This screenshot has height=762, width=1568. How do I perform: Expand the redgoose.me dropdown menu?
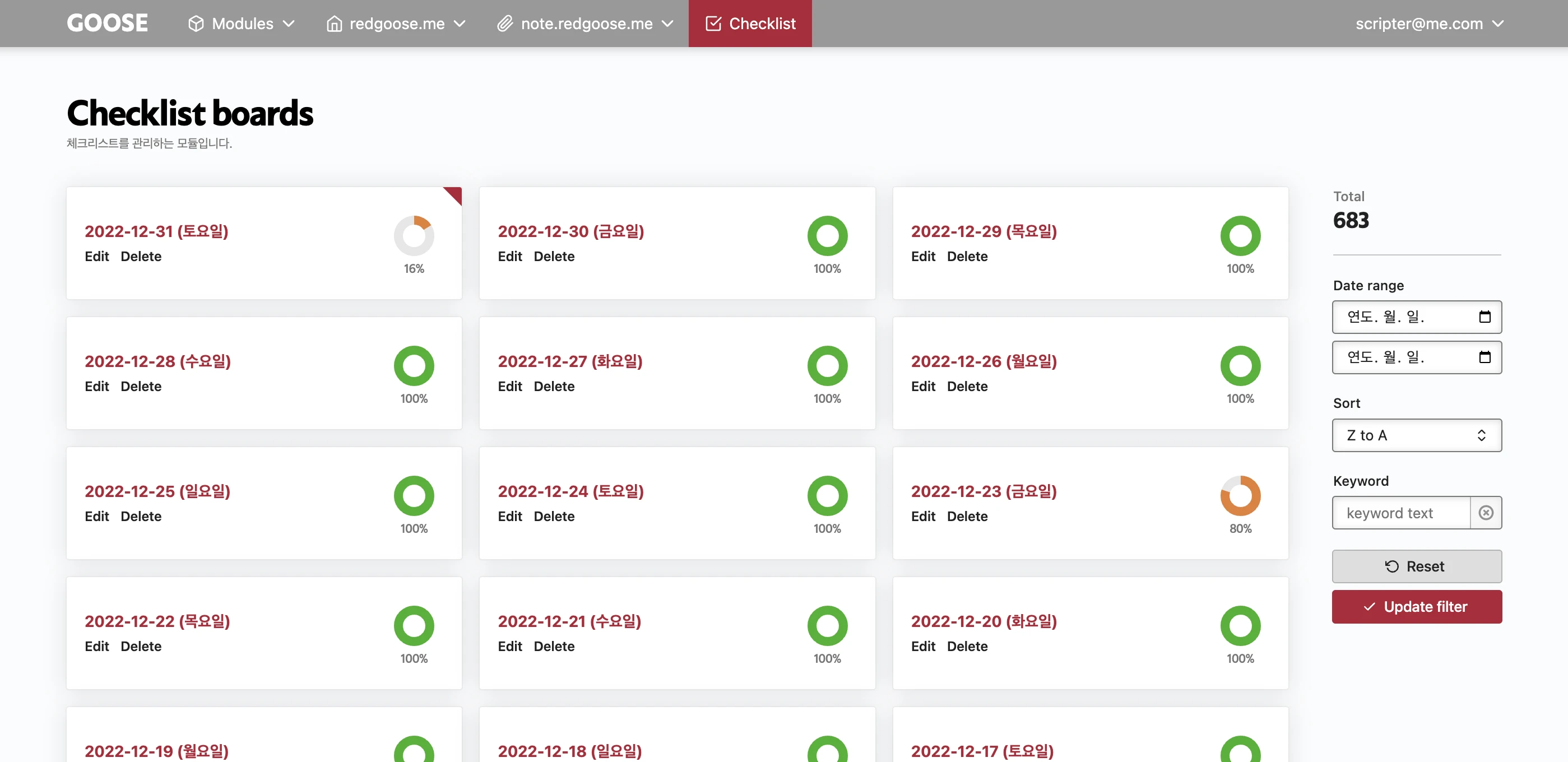point(396,24)
